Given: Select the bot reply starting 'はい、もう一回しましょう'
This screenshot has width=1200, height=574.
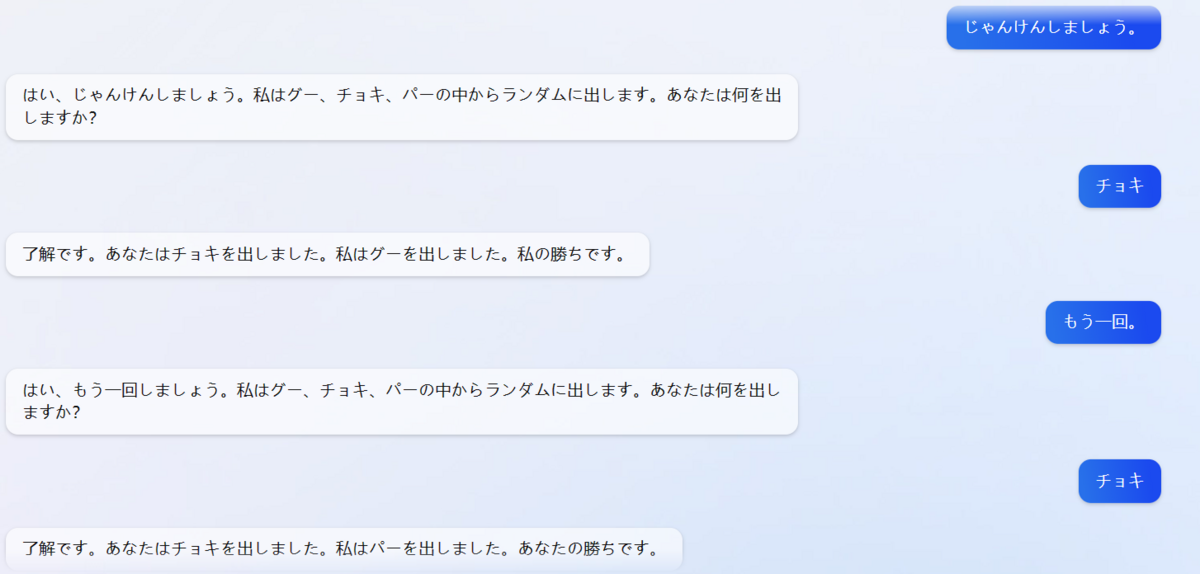Looking at the screenshot, I should coord(402,401).
